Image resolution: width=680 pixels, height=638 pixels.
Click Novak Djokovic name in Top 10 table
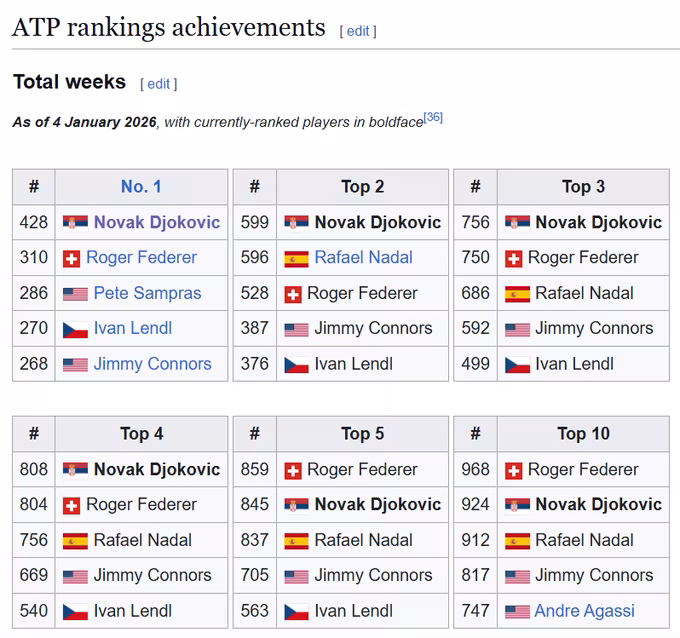(598, 504)
